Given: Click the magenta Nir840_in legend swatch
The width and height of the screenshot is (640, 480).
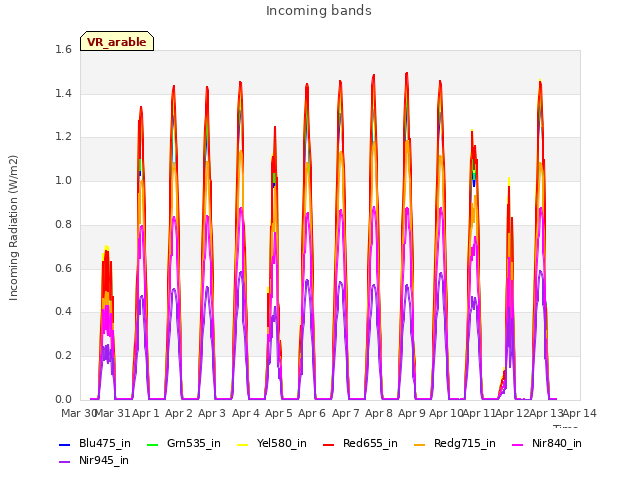Looking at the screenshot, I should tap(518, 444).
